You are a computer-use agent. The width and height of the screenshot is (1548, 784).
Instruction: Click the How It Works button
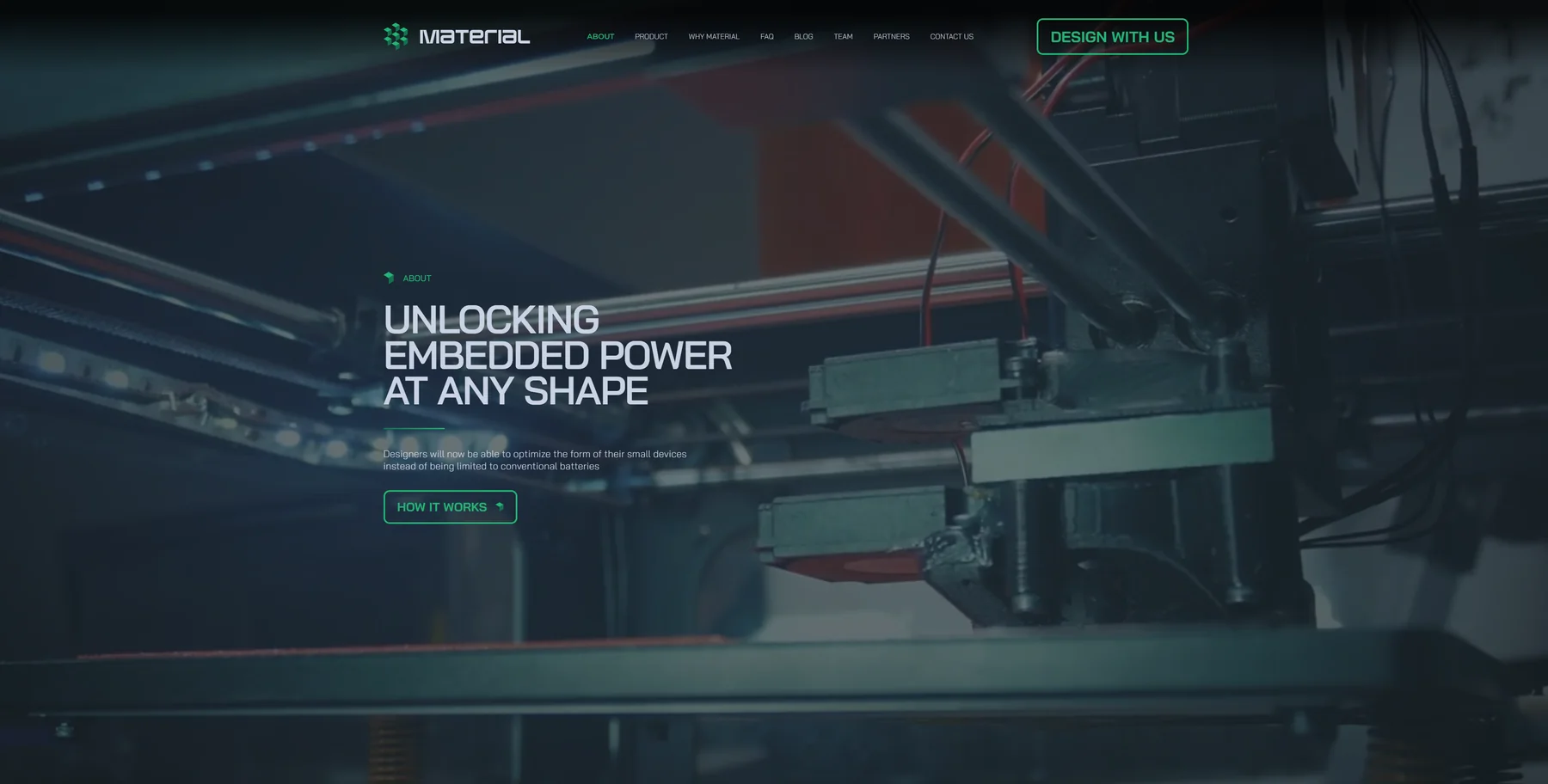[x=450, y=507]
